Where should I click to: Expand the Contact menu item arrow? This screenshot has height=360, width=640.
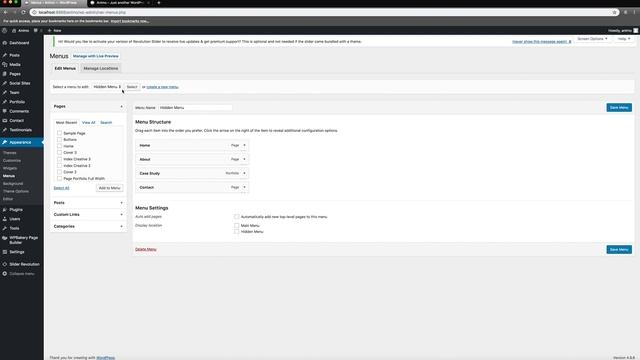tap(244, 187)
